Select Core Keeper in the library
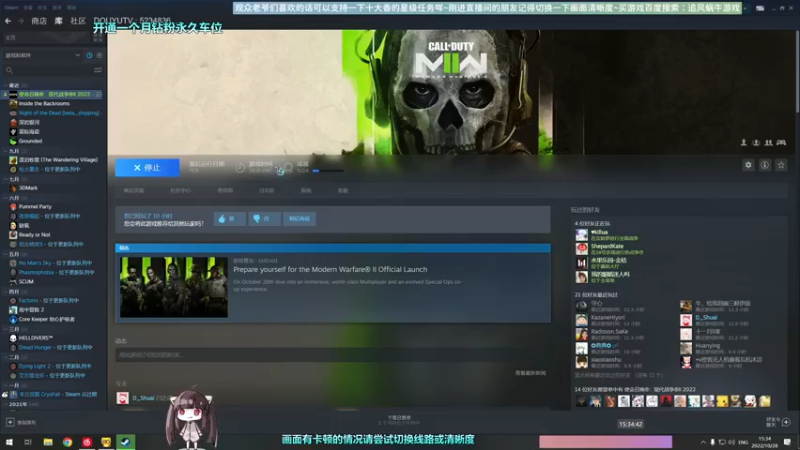Image resolution: width=800 pixels, height=450 pixels. [x=46, y=319]
